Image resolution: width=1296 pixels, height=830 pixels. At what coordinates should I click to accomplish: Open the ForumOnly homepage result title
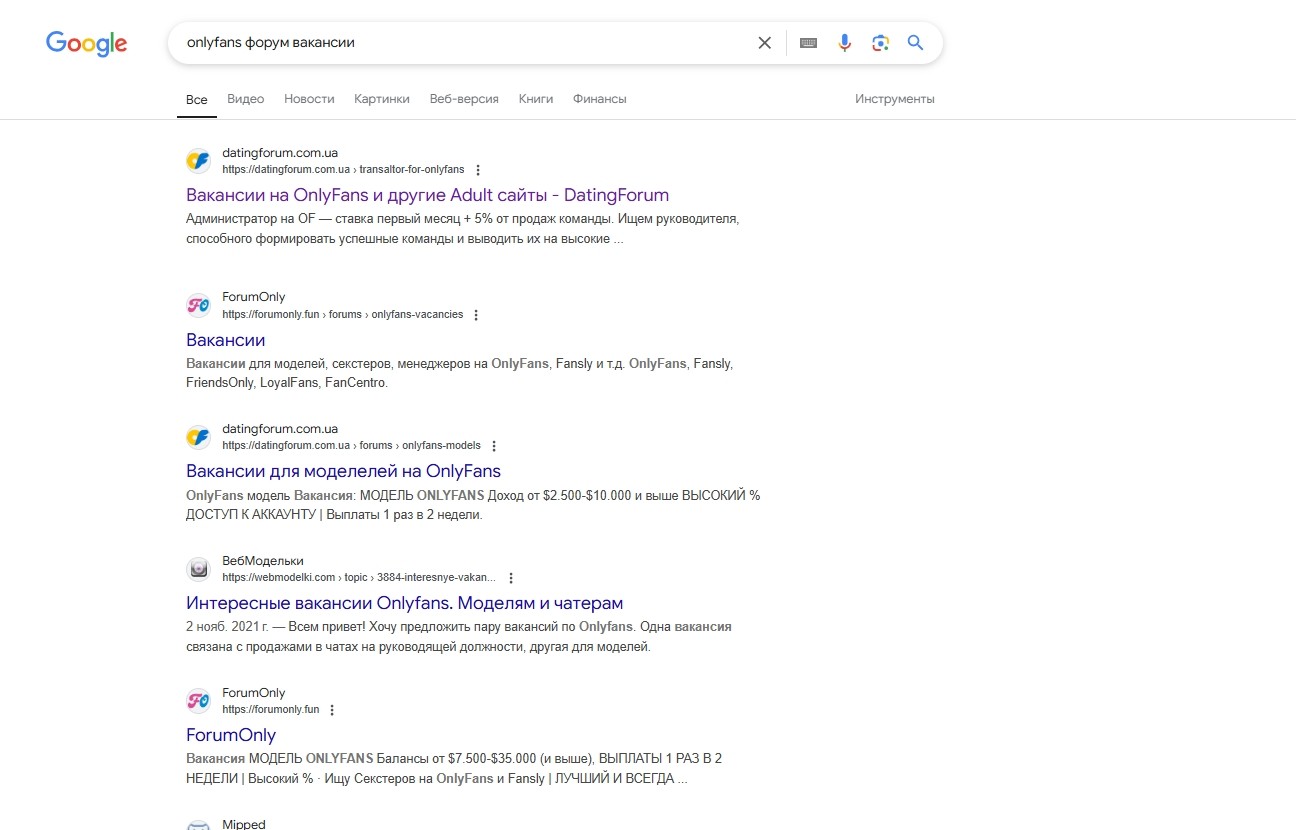pyautogui.click(x=231, y=735)
